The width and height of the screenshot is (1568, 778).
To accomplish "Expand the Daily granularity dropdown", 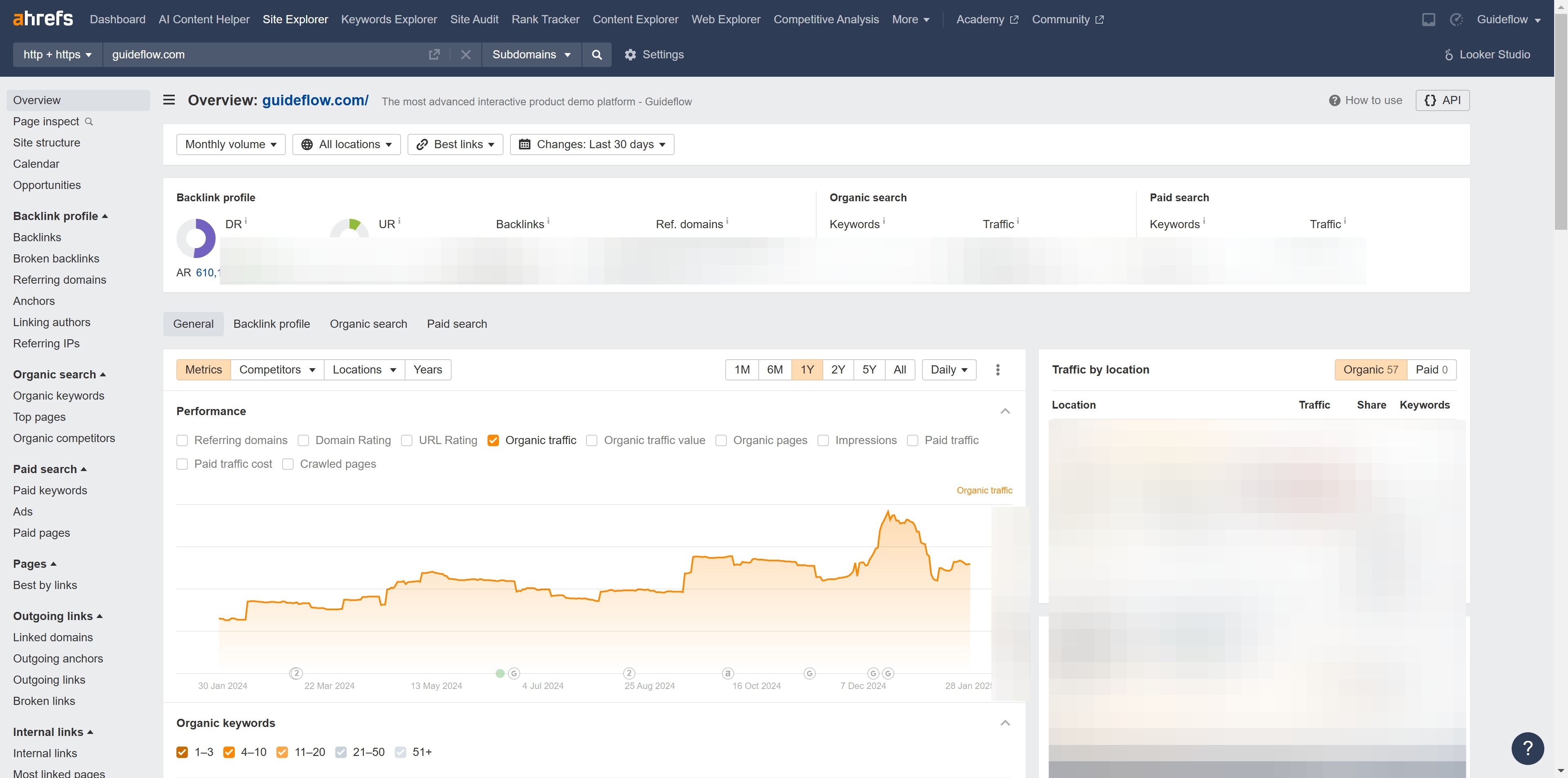I will pyautogui.click(x=948, y=369).
